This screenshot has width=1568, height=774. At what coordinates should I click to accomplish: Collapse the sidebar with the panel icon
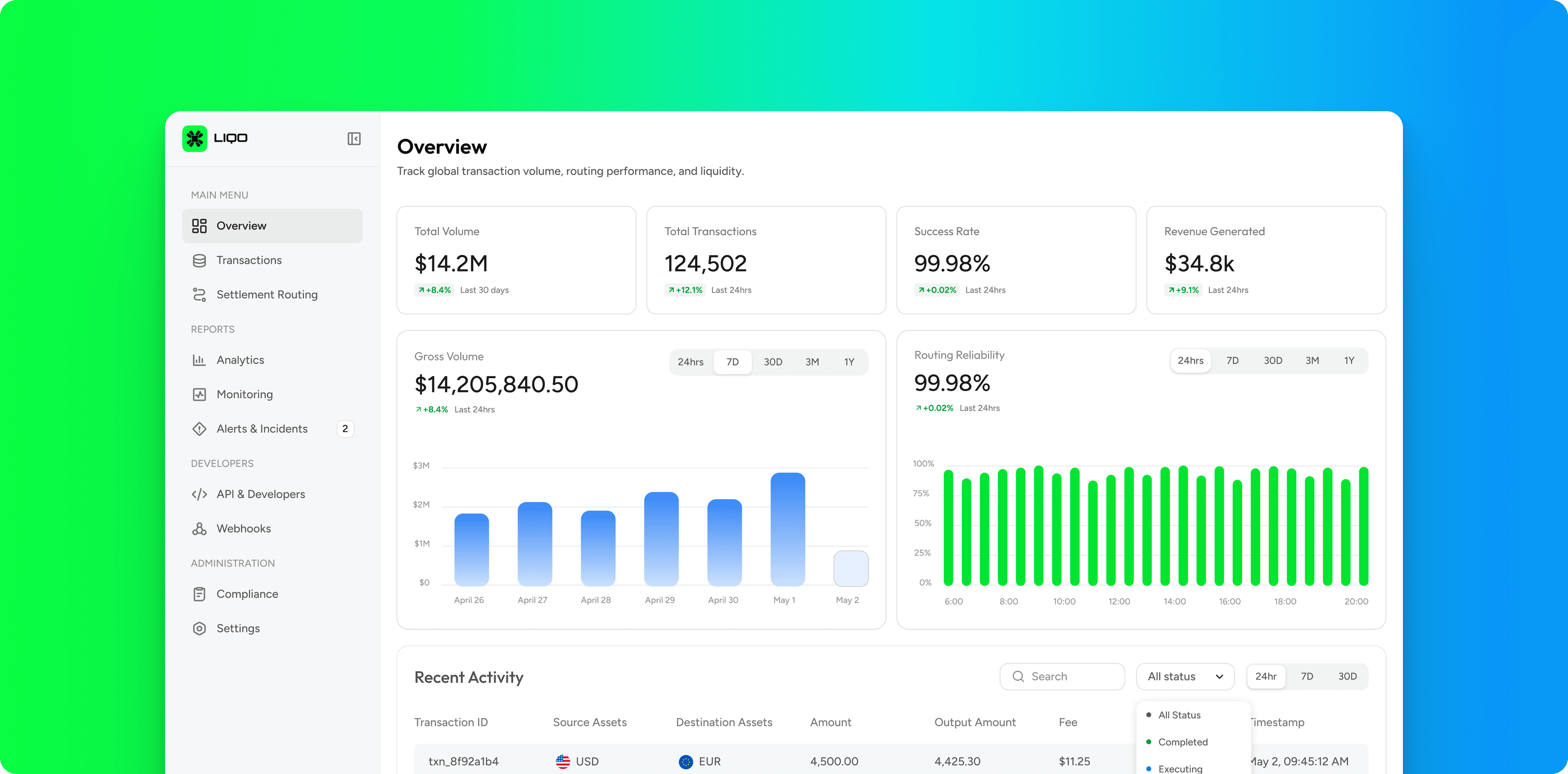pyautogui.click(x=354, y=139)
